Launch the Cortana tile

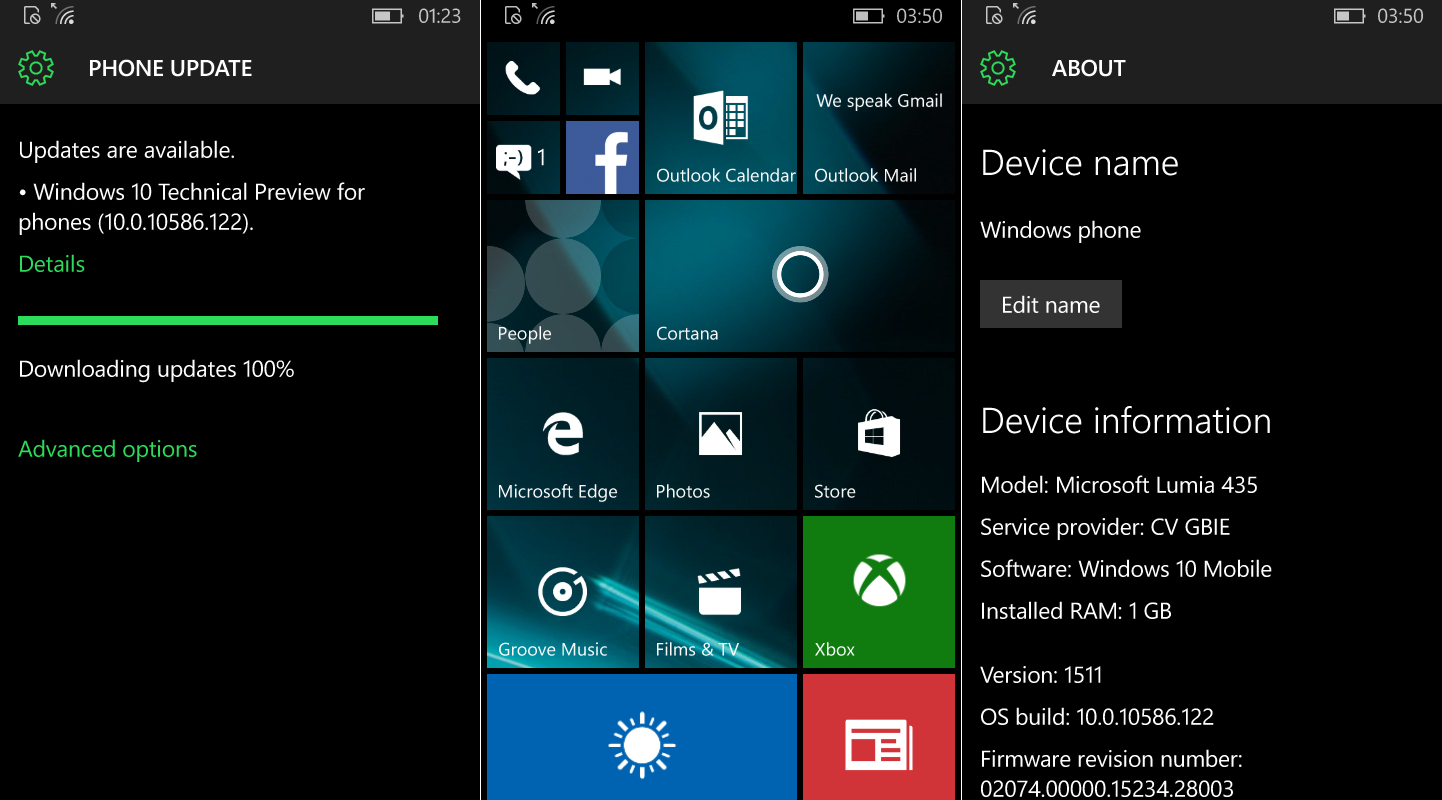(800, 276)
